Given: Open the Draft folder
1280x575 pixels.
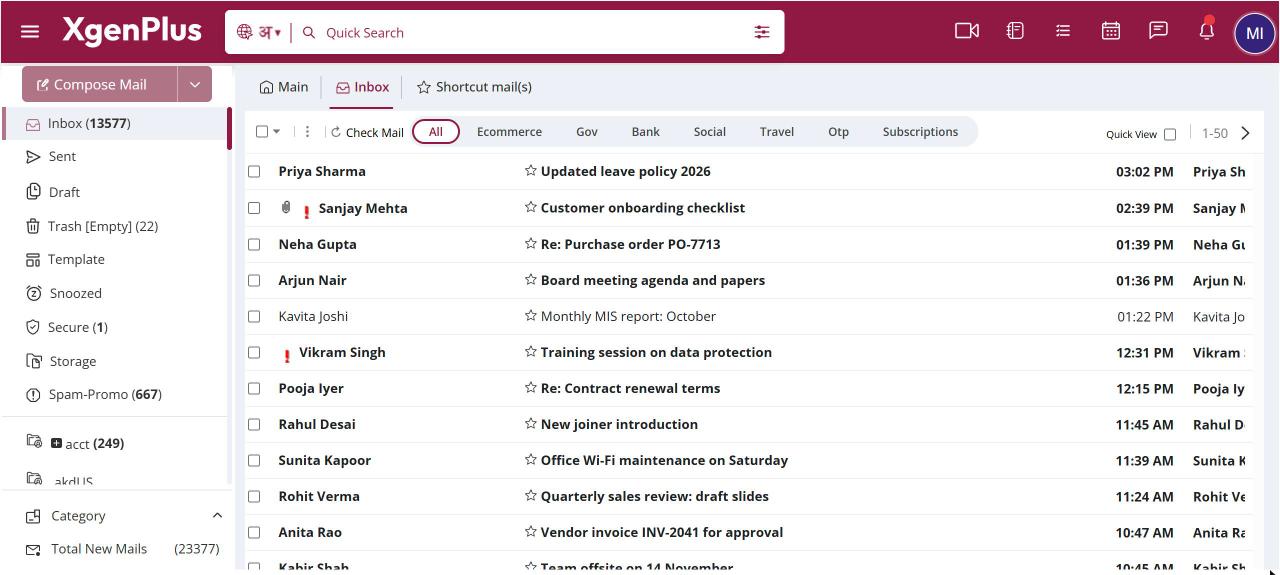Looking at the screenshot, I should pos(64,192).
